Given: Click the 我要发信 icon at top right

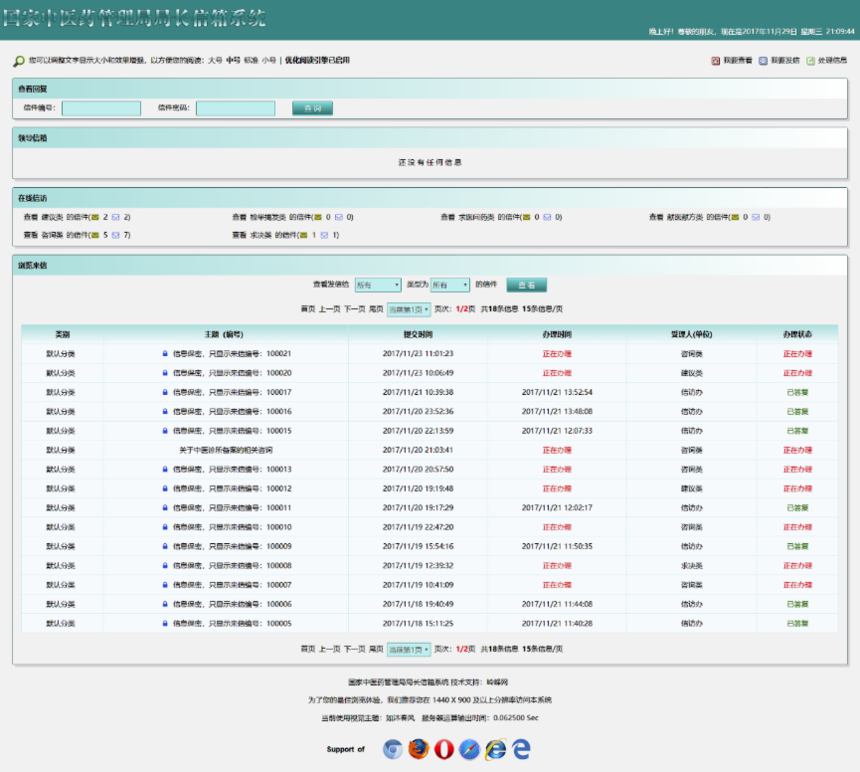Looking at the screenshot, I should (x=763, y=61).
